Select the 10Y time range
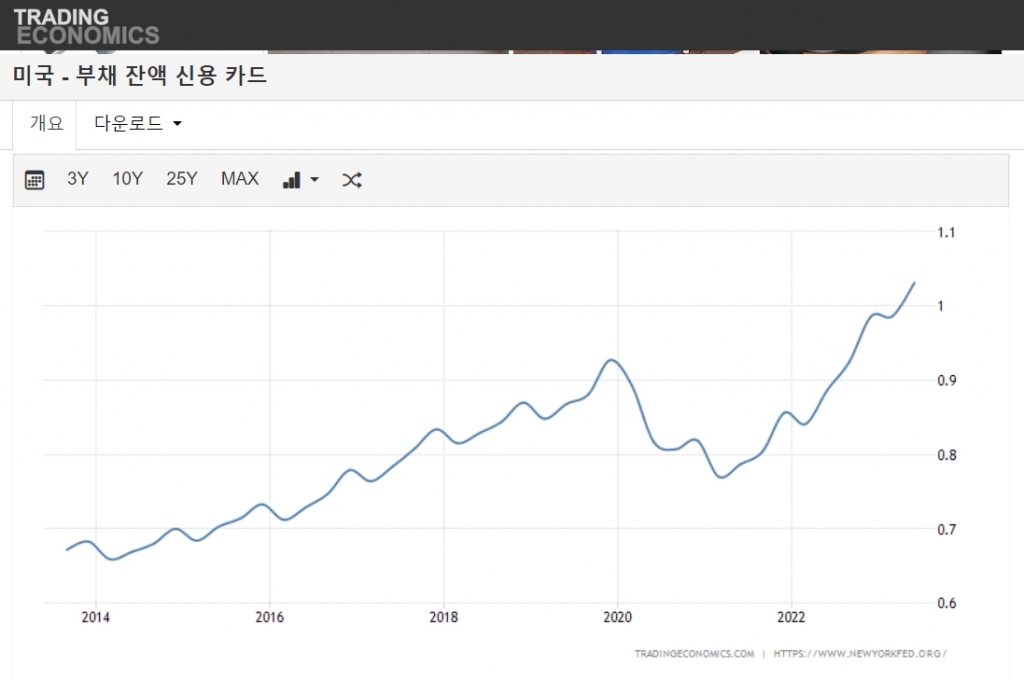 (127, 179)
